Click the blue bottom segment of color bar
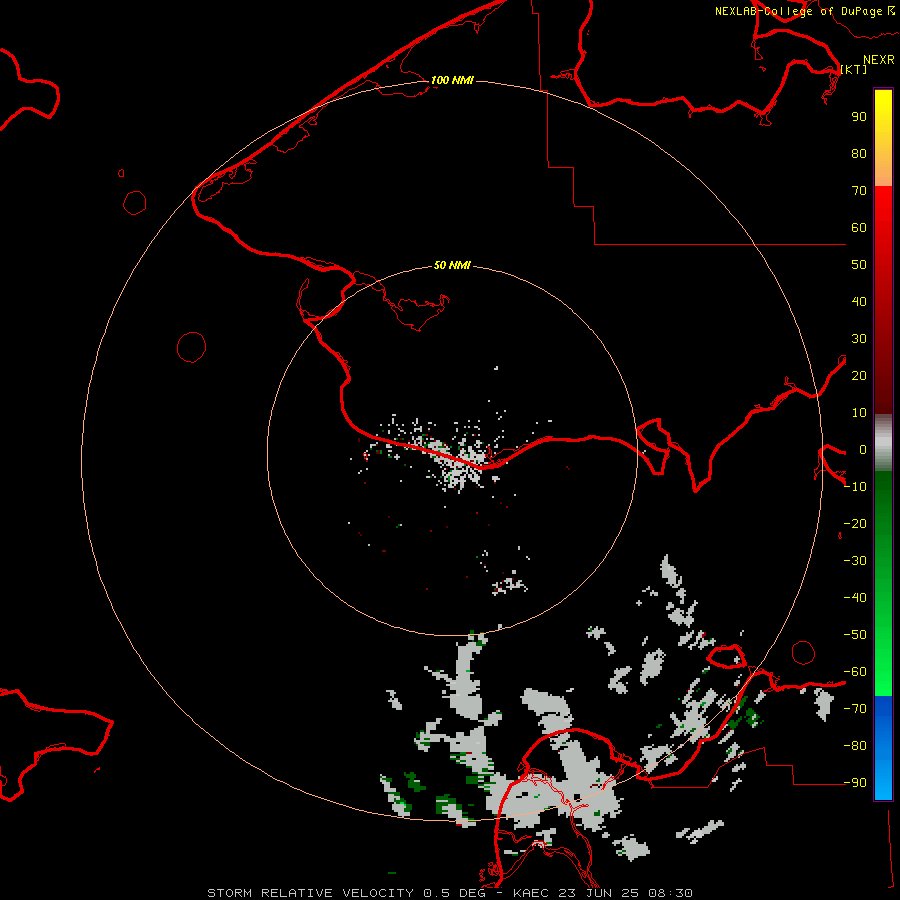Screen dimensions: 900x900 coord(883,748)
